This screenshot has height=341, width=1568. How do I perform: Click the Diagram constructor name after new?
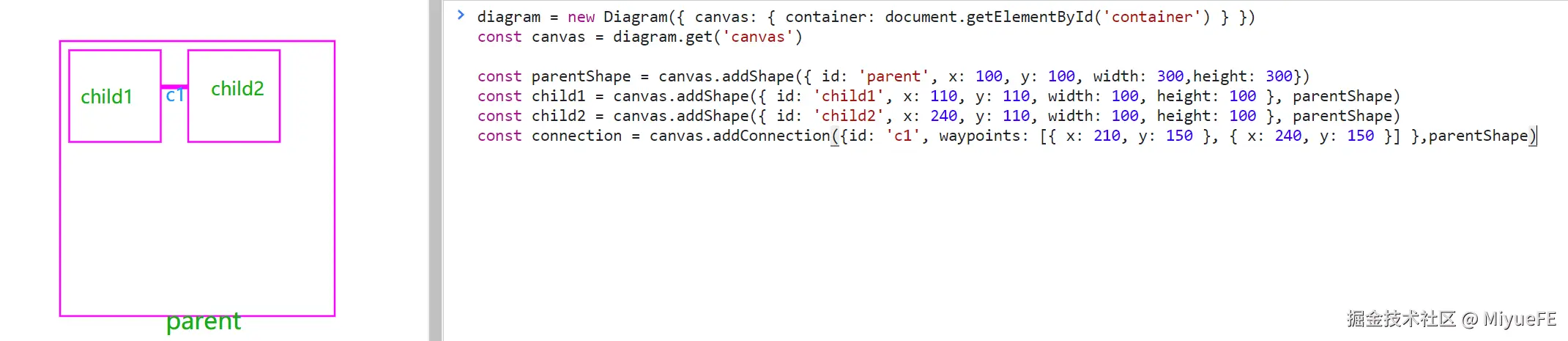click(x=635, y=17)
